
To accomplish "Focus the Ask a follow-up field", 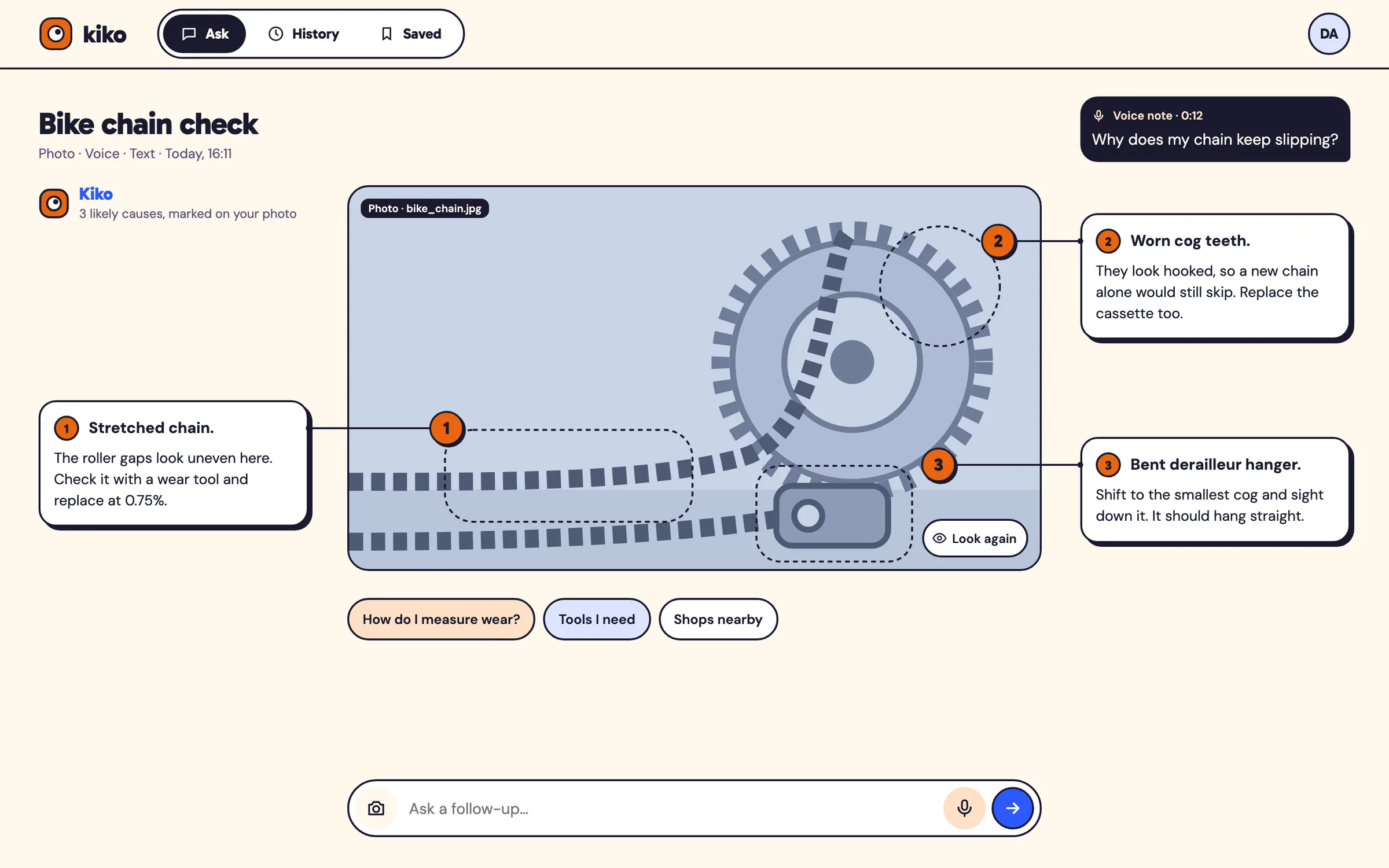I will (x=671, y=808).
